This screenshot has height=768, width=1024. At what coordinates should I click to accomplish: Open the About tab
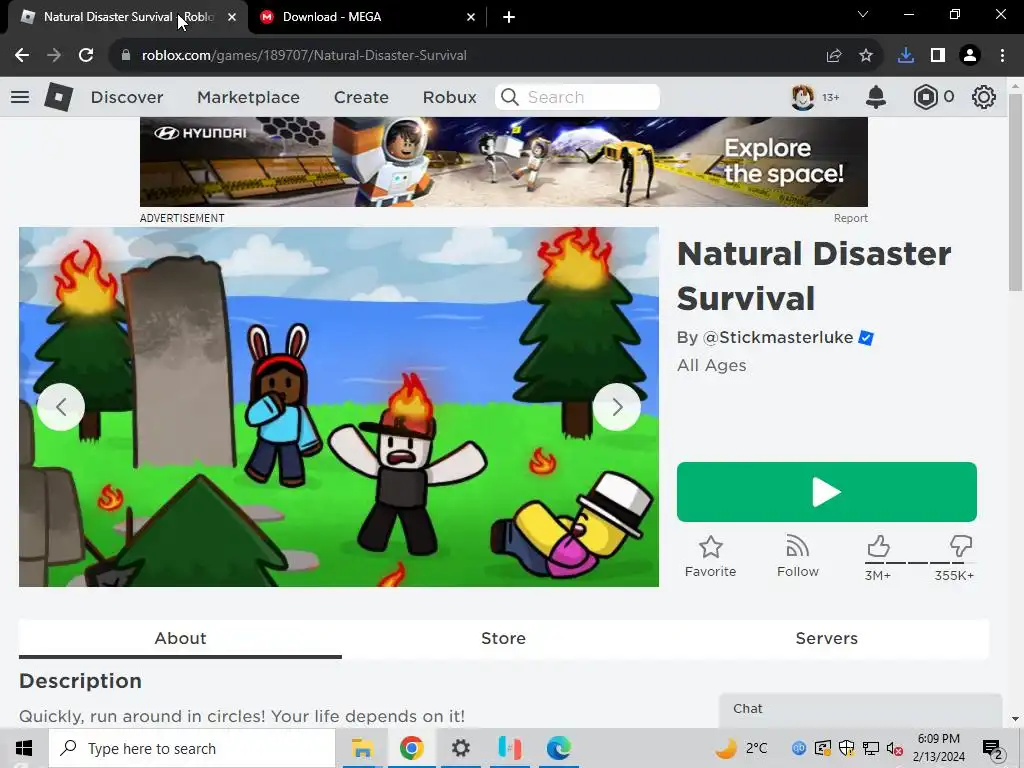180,638
